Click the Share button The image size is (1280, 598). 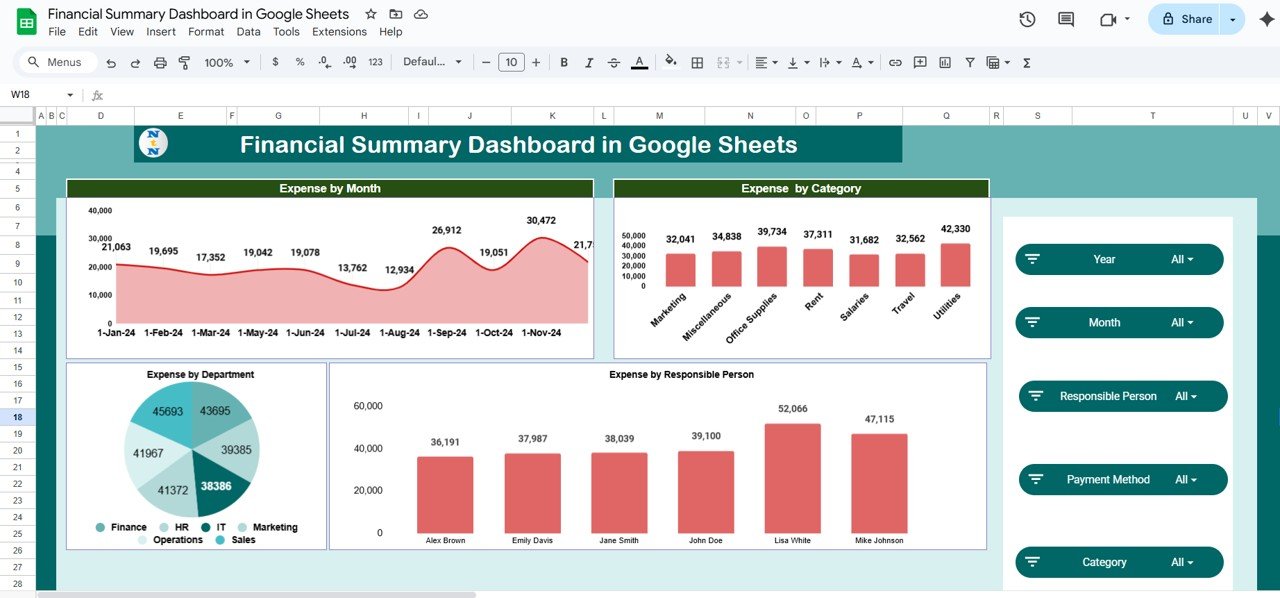tap(1186, 19)
